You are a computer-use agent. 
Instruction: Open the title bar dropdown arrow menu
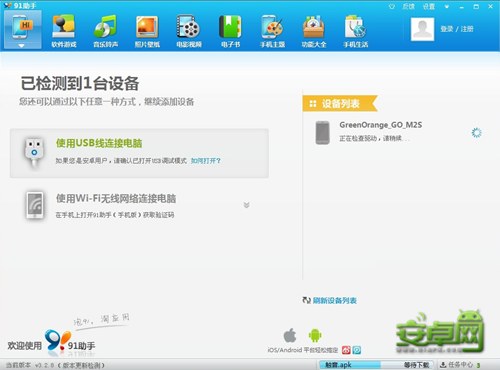click(447, 6)
